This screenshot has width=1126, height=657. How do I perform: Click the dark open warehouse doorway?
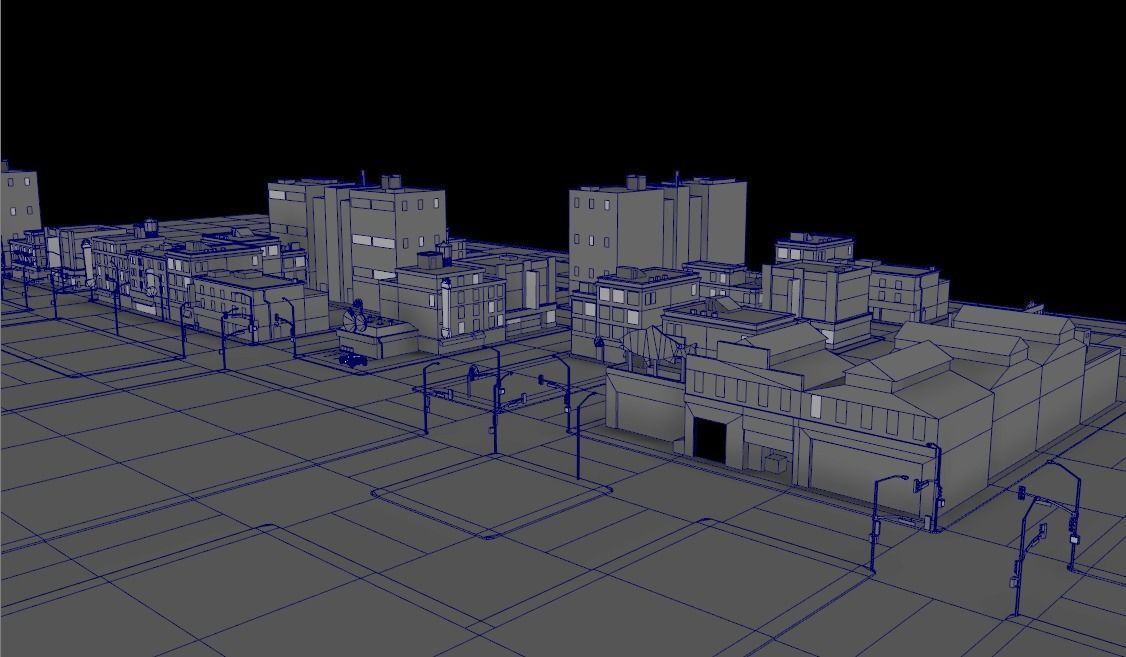(709, 440)
